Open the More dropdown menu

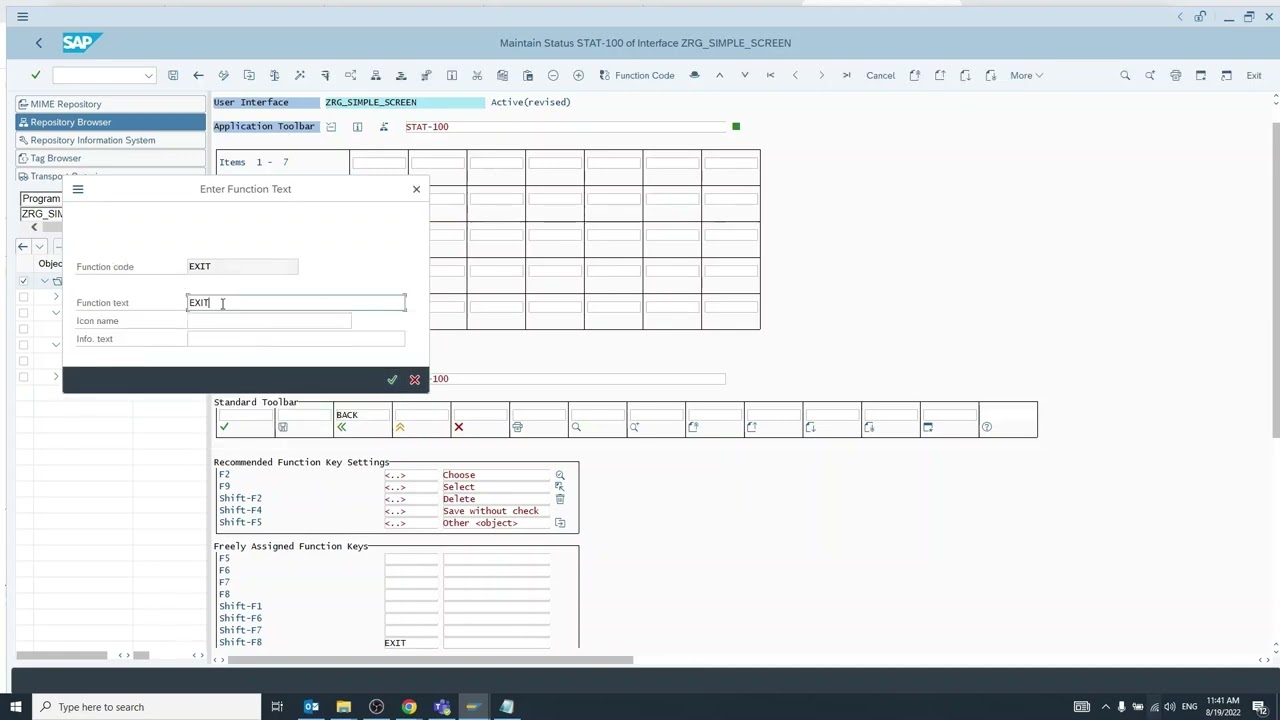(1026, 76)
